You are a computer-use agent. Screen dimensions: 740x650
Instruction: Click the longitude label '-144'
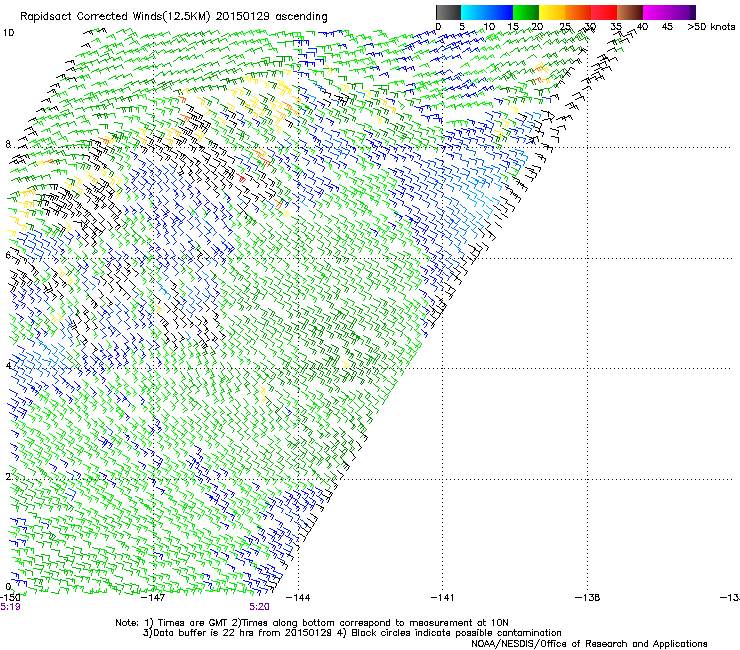coord(298,598)
